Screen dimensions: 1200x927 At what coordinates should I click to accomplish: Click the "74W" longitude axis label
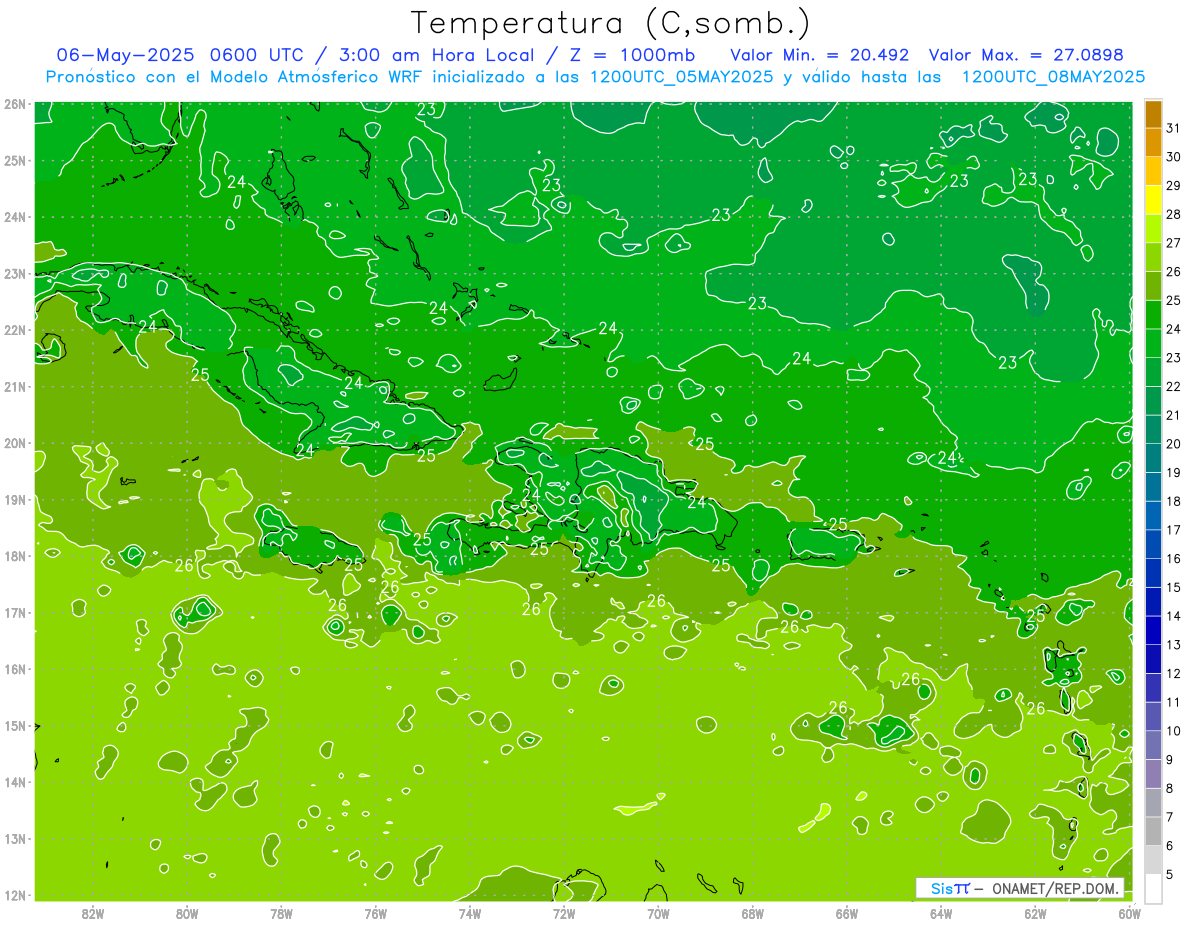coord(470,913)
